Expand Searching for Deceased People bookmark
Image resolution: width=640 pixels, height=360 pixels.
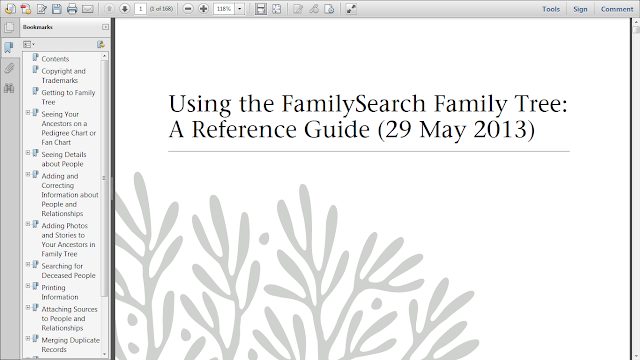pos(28,264)
